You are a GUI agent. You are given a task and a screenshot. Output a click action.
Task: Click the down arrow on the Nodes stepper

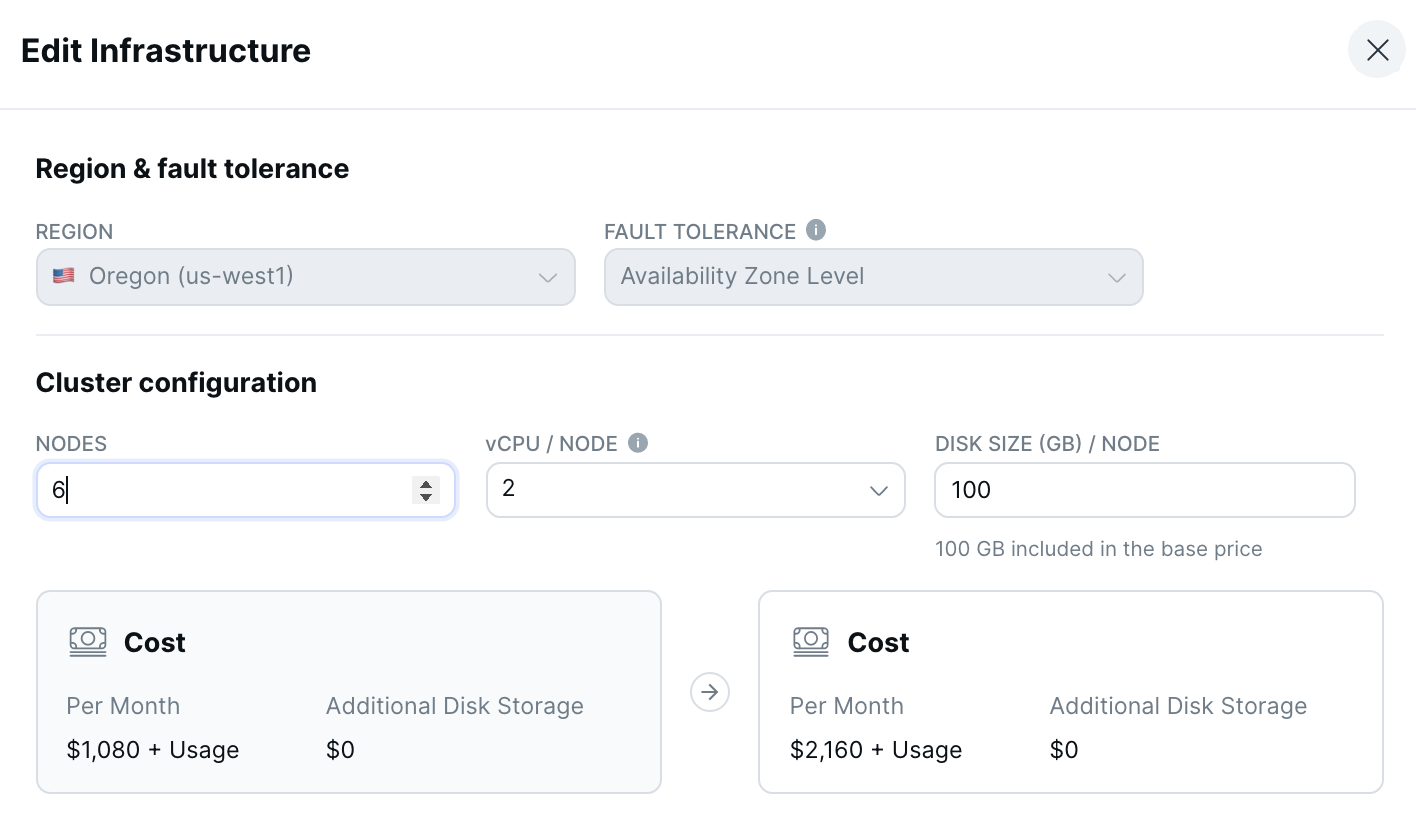click(x=426, y=497)
